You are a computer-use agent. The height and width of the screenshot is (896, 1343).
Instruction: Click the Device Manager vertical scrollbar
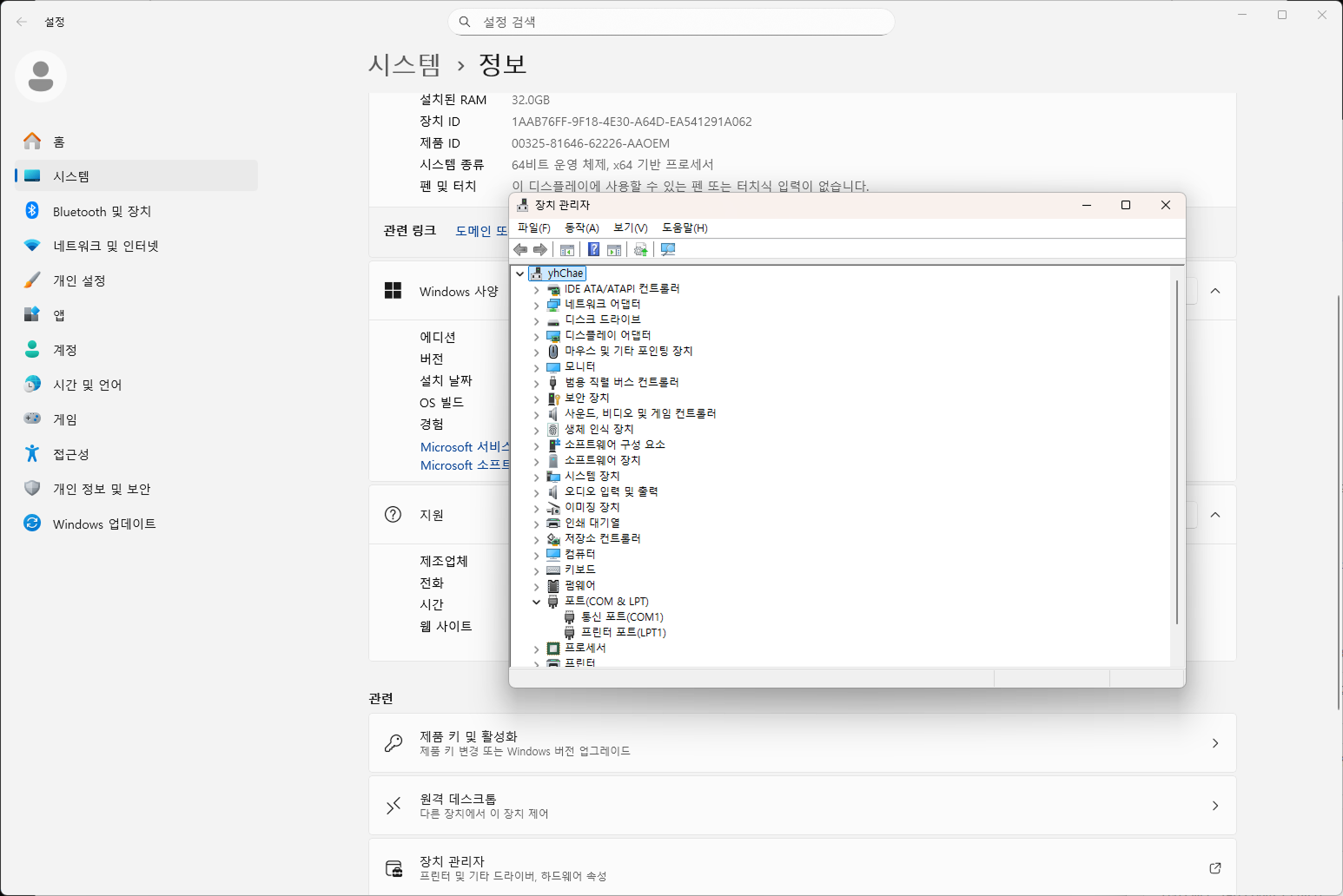(1177, 451)
